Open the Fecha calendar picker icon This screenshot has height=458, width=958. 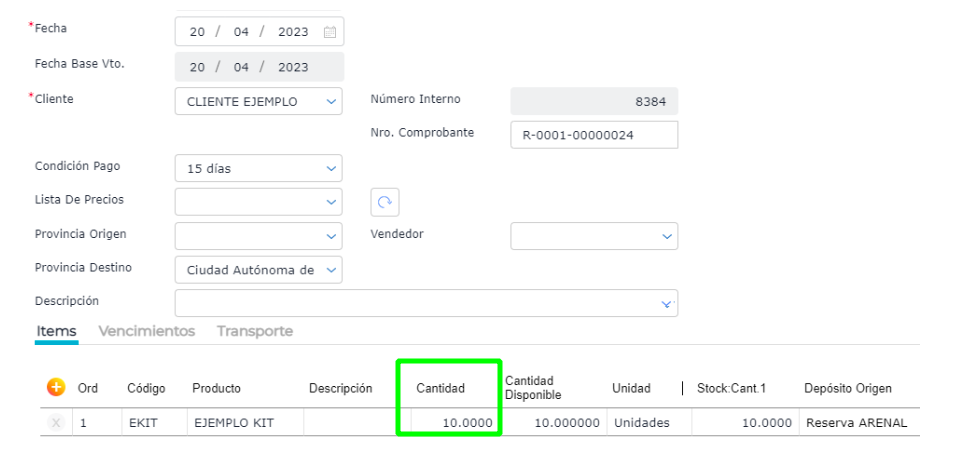[x=330, y=32]
